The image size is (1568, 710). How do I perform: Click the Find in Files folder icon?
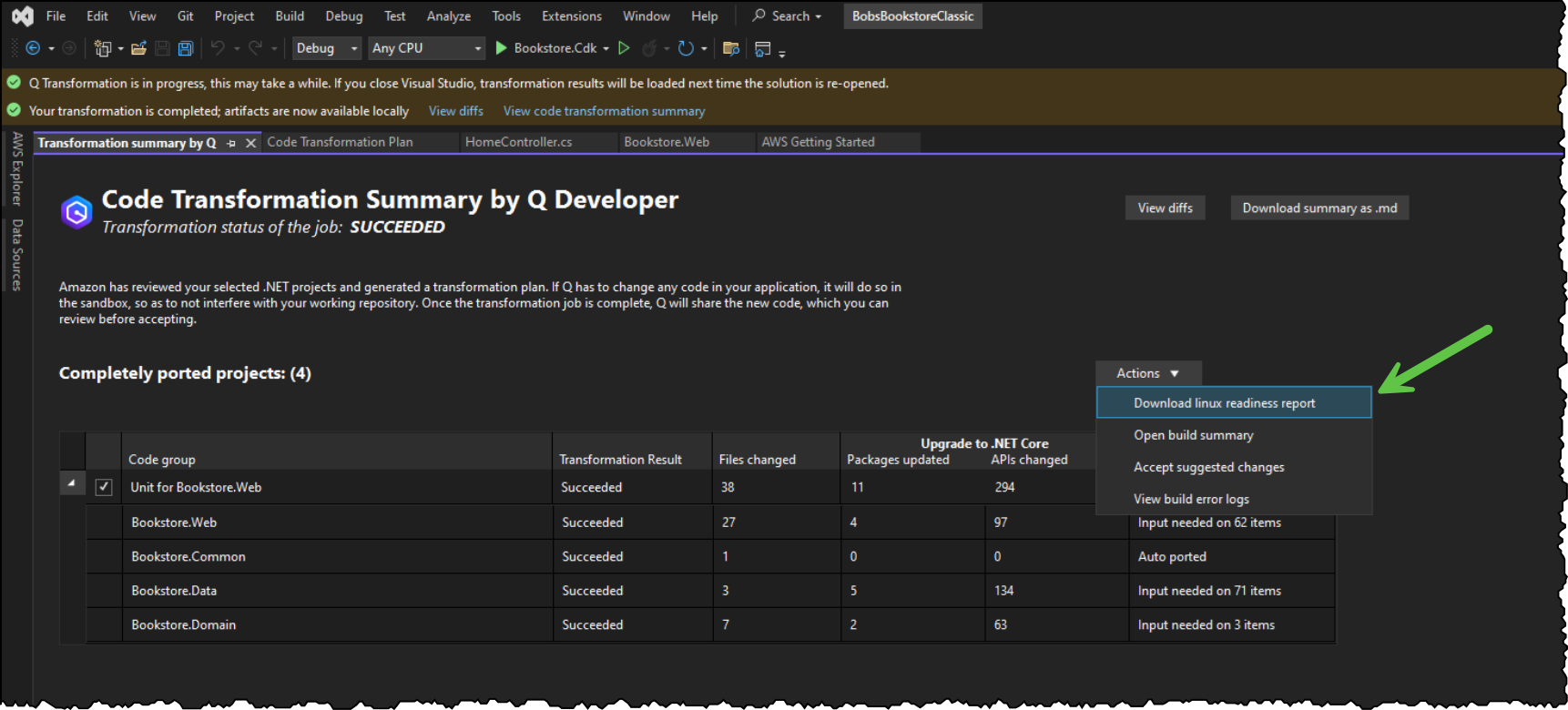coord(730,48)
